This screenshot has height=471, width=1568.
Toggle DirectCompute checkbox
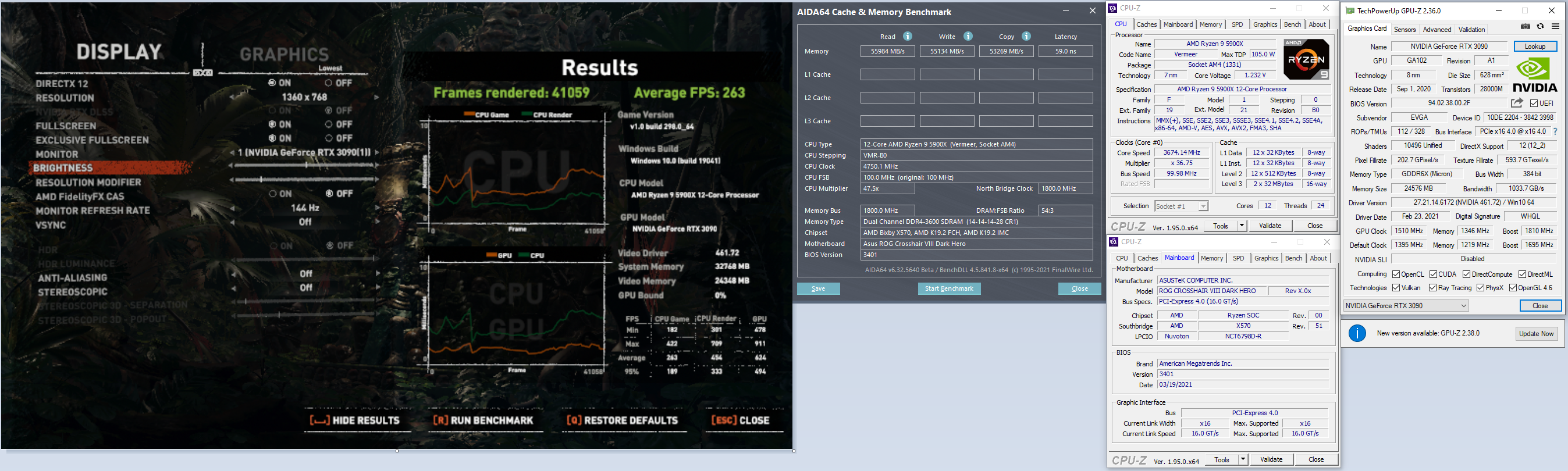coord(1466,274)
